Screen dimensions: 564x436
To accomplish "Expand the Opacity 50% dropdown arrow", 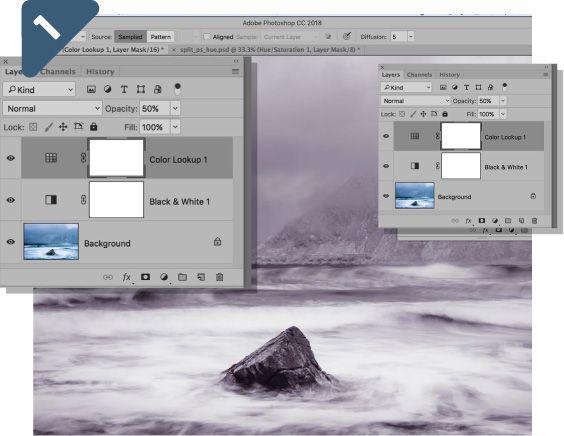I will click(175, 108).
